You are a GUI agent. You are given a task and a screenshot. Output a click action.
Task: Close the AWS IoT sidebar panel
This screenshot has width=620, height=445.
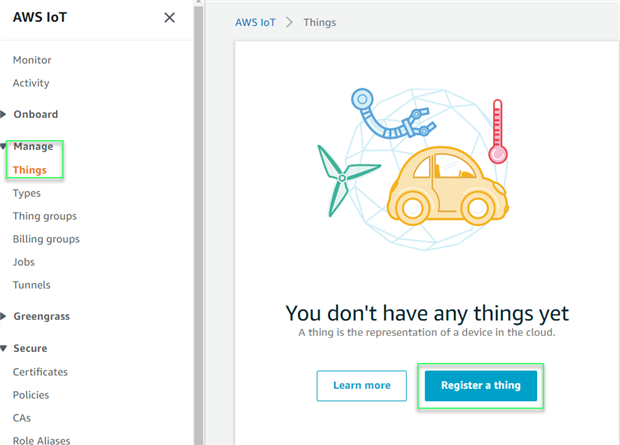169,18
